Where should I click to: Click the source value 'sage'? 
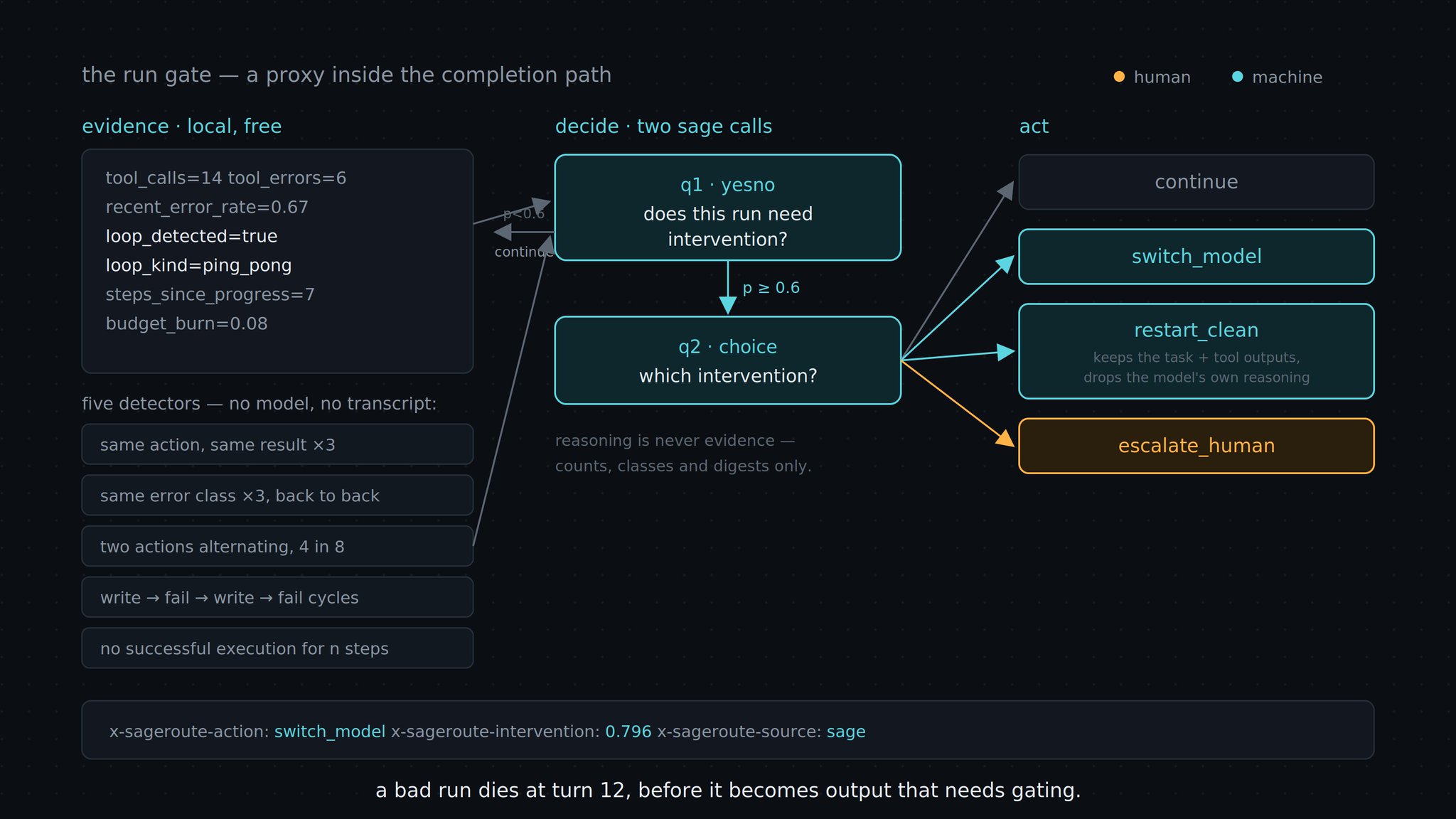click(846, 732)
